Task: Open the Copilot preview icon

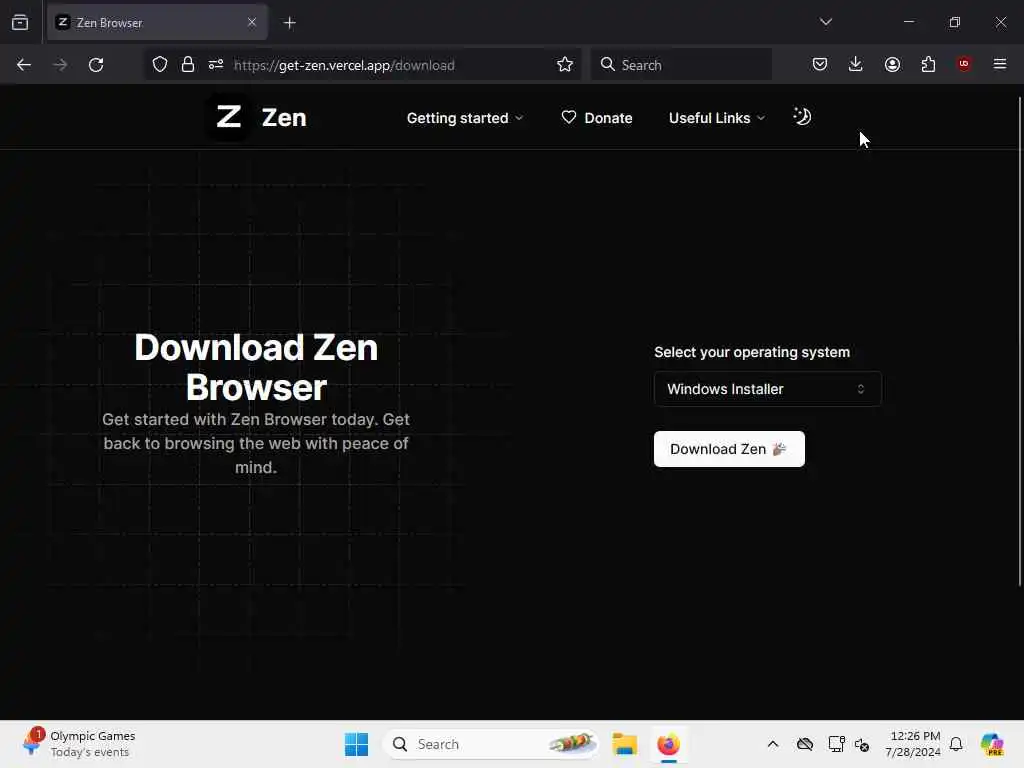Action: pos(992,744)
